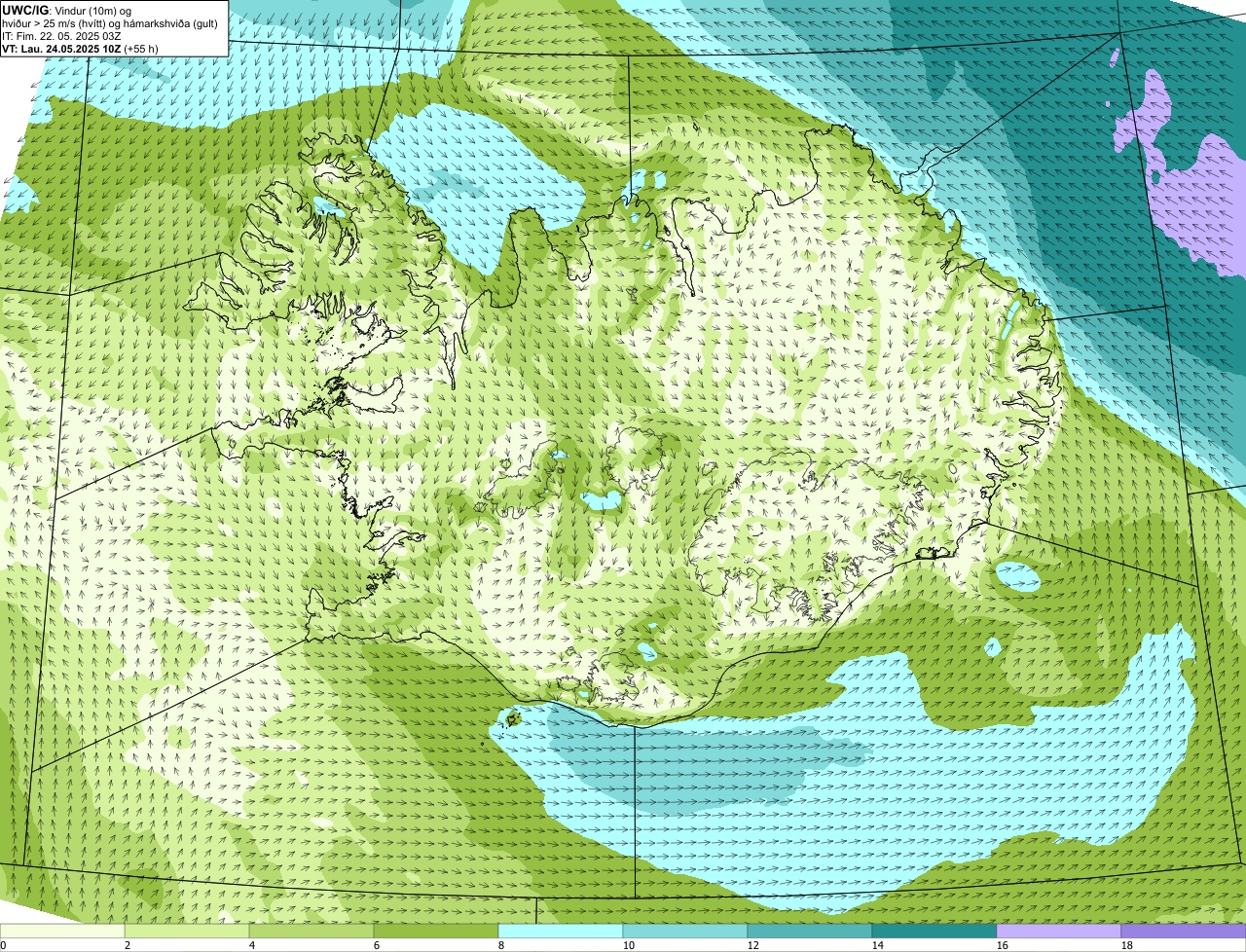Click the 2–4 m/s legend color swatch

pos(187,932)
